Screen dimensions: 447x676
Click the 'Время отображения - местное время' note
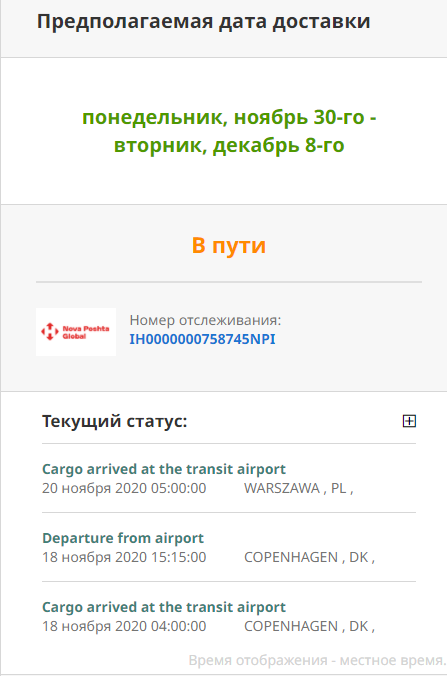(x=317, y=660)
